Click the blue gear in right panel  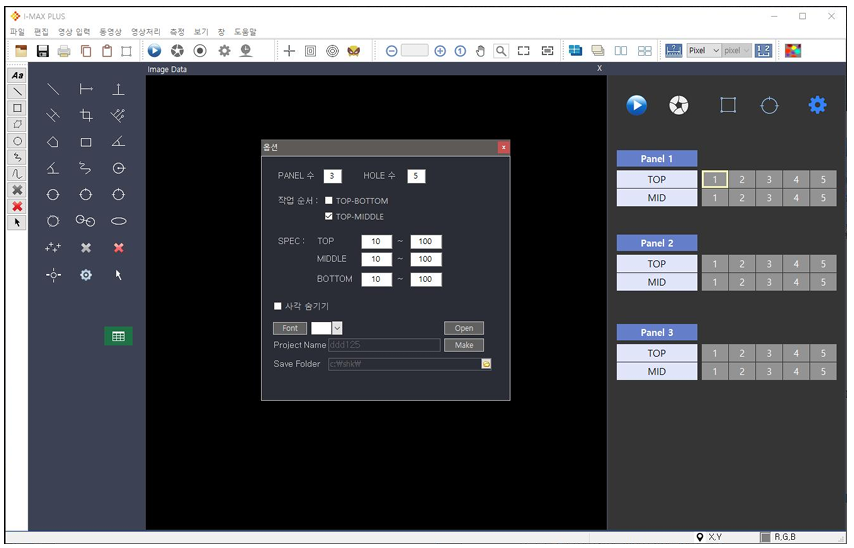point(817,105)
